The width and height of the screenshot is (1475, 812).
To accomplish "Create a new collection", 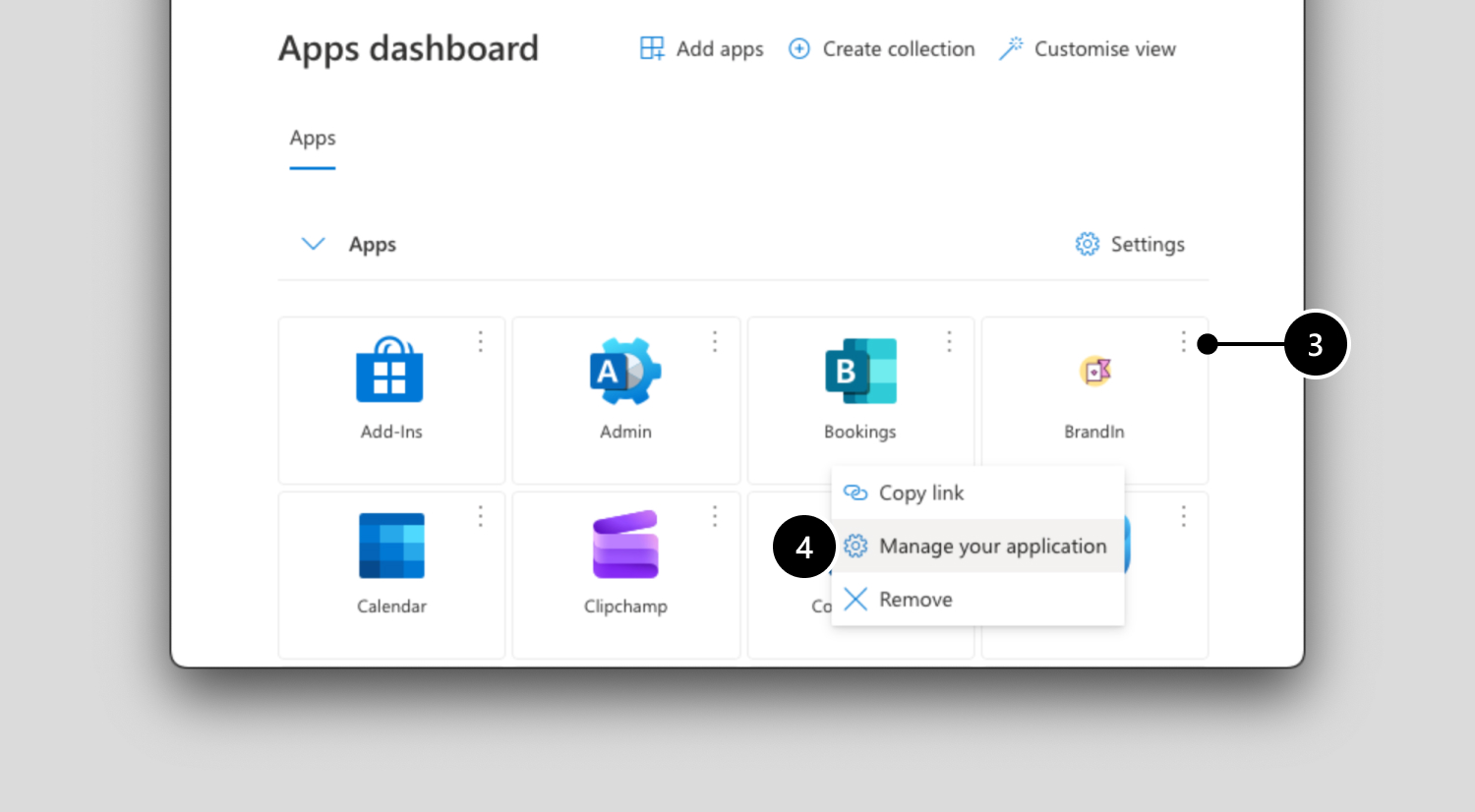I will 882,49.
